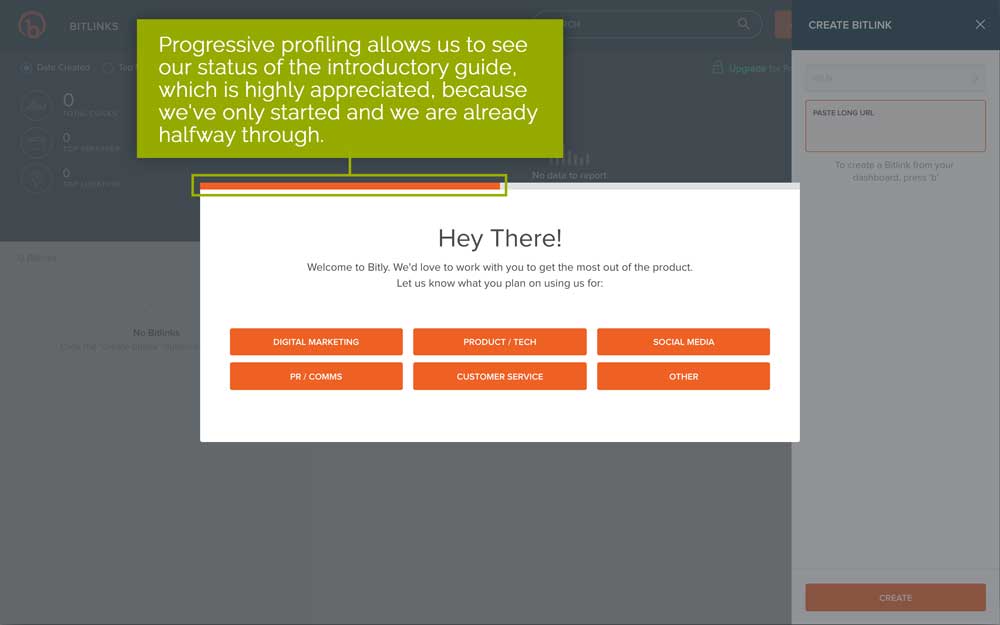Choose the Social Media option
The width and height of the screenshot is (1000, 625).
tap(683, 342)
